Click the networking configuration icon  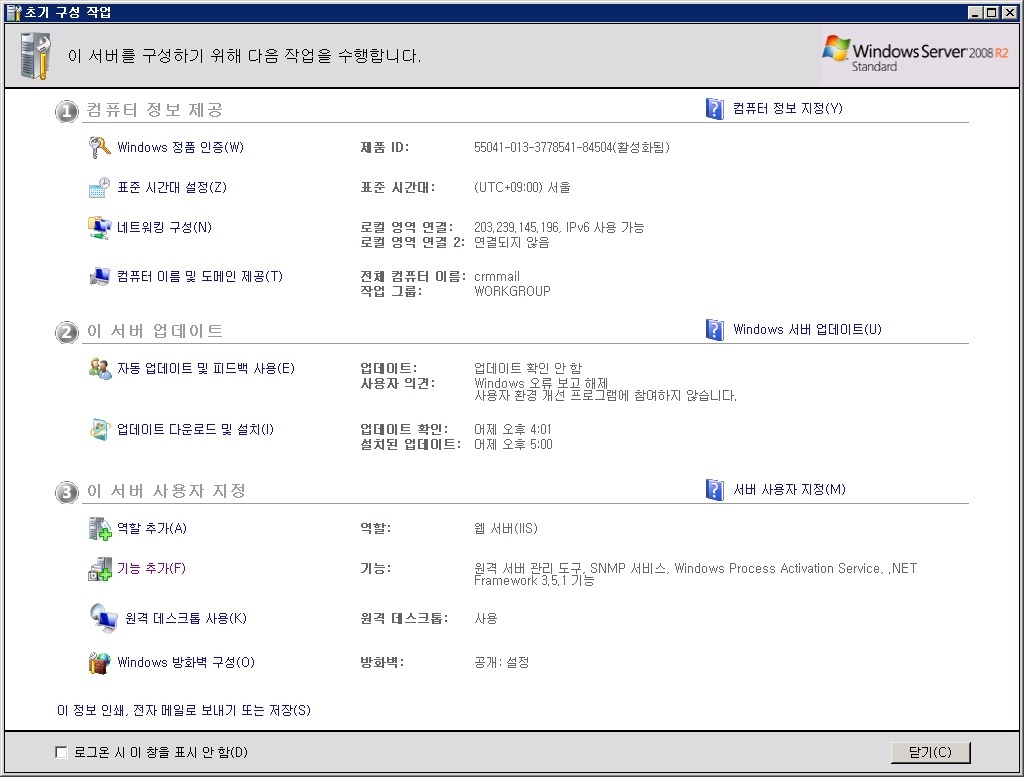tap(99, 228)
